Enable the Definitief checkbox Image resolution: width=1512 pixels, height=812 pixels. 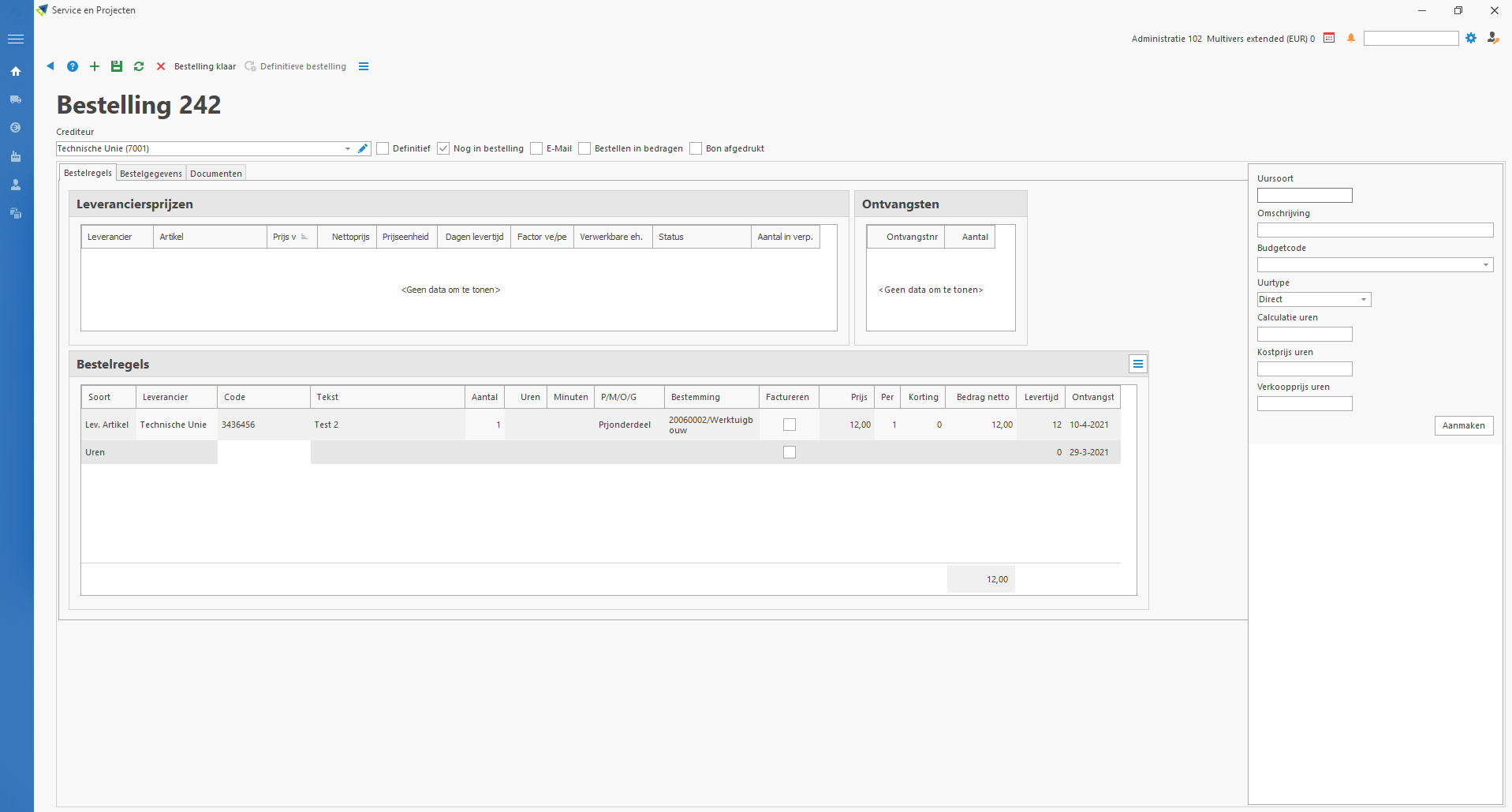pyautogui.click(x=383, y=148)
